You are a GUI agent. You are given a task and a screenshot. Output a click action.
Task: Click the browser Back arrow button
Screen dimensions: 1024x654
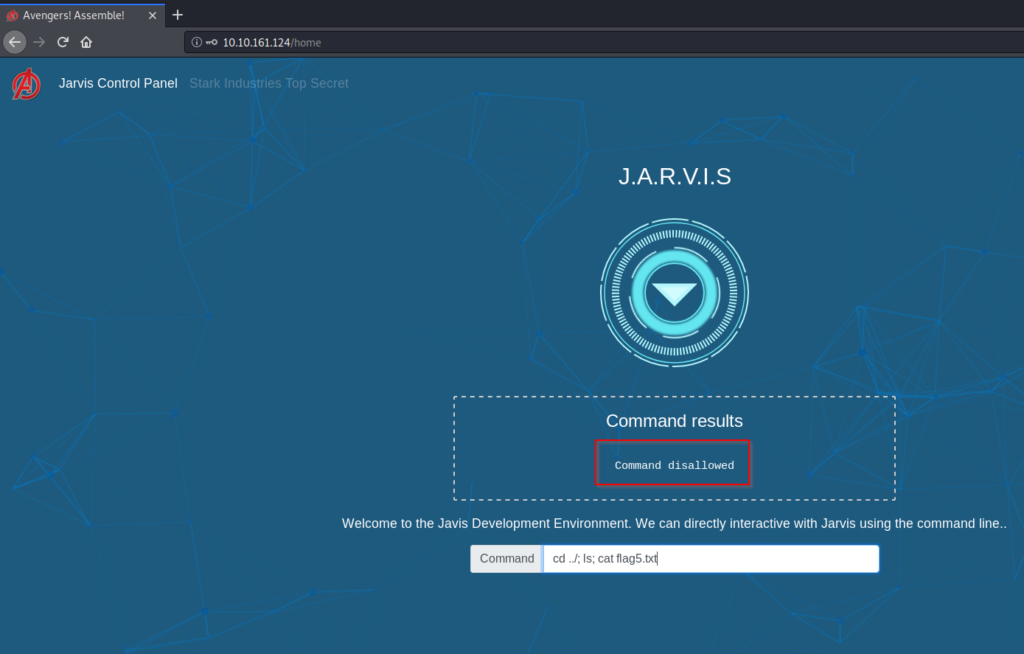pos(14,42)
